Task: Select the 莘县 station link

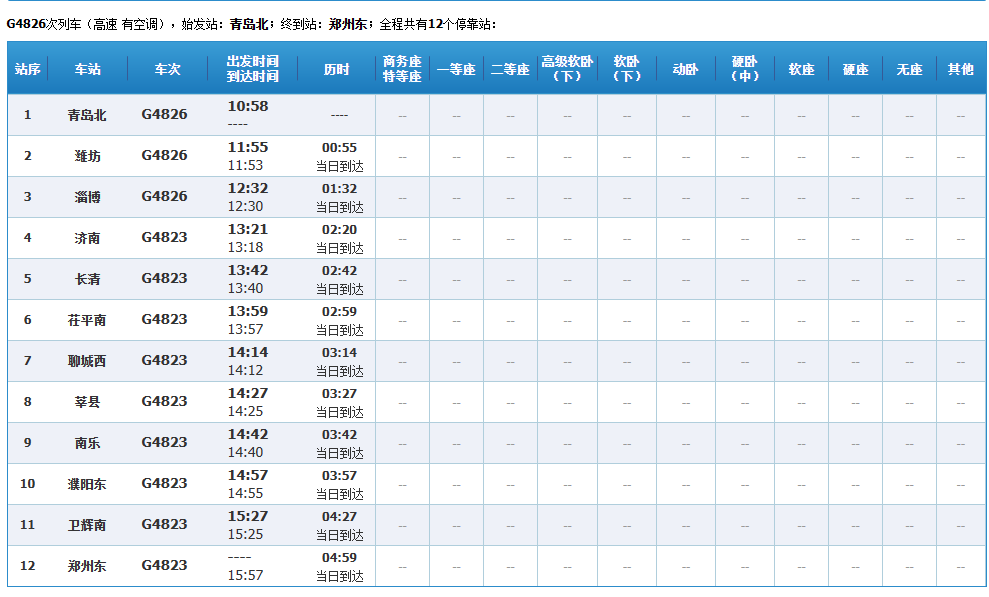Action: pyautogui.click(x=87, y=402)
